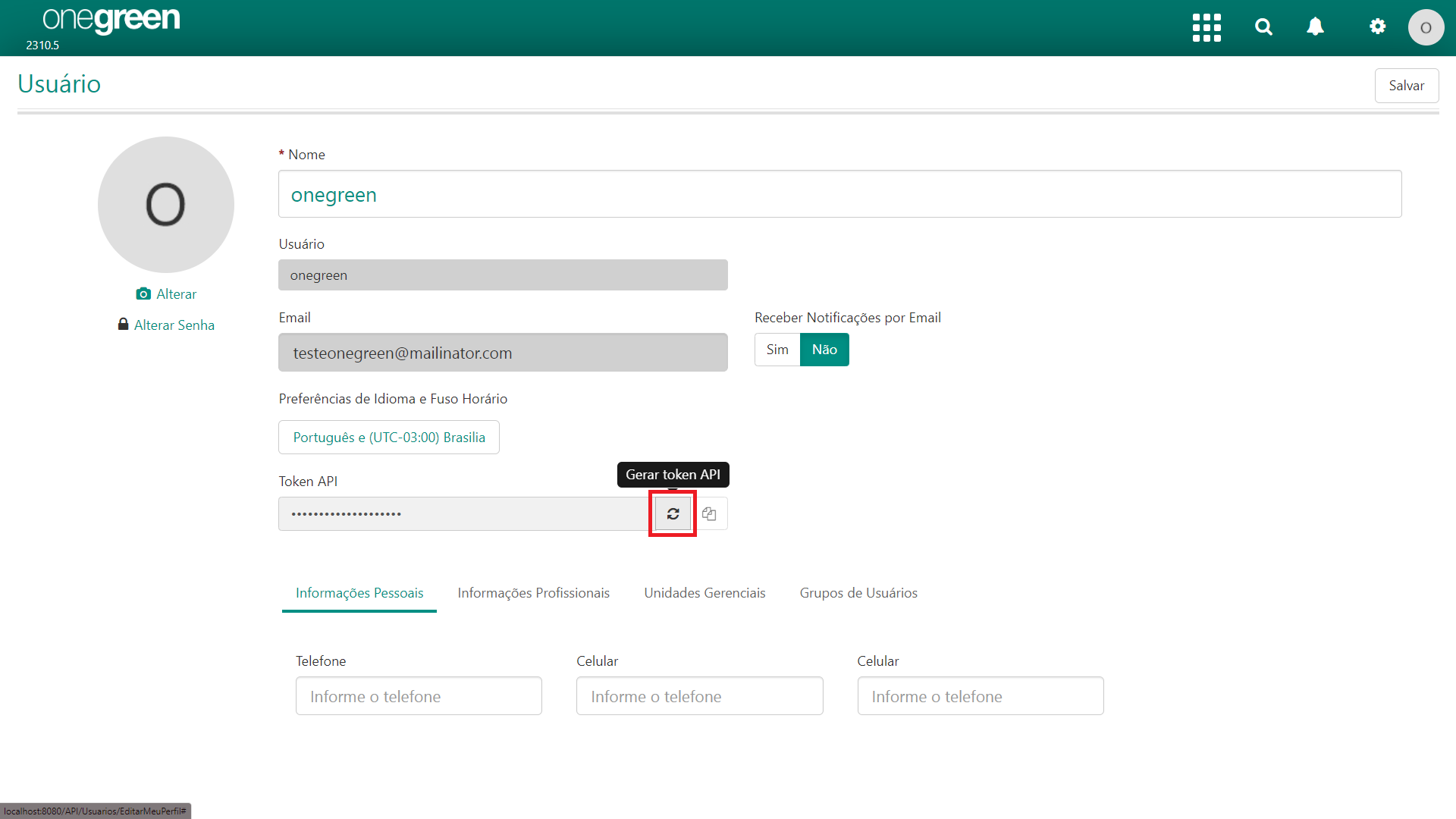Open settings gear in header

click(x=1377, y=27)
